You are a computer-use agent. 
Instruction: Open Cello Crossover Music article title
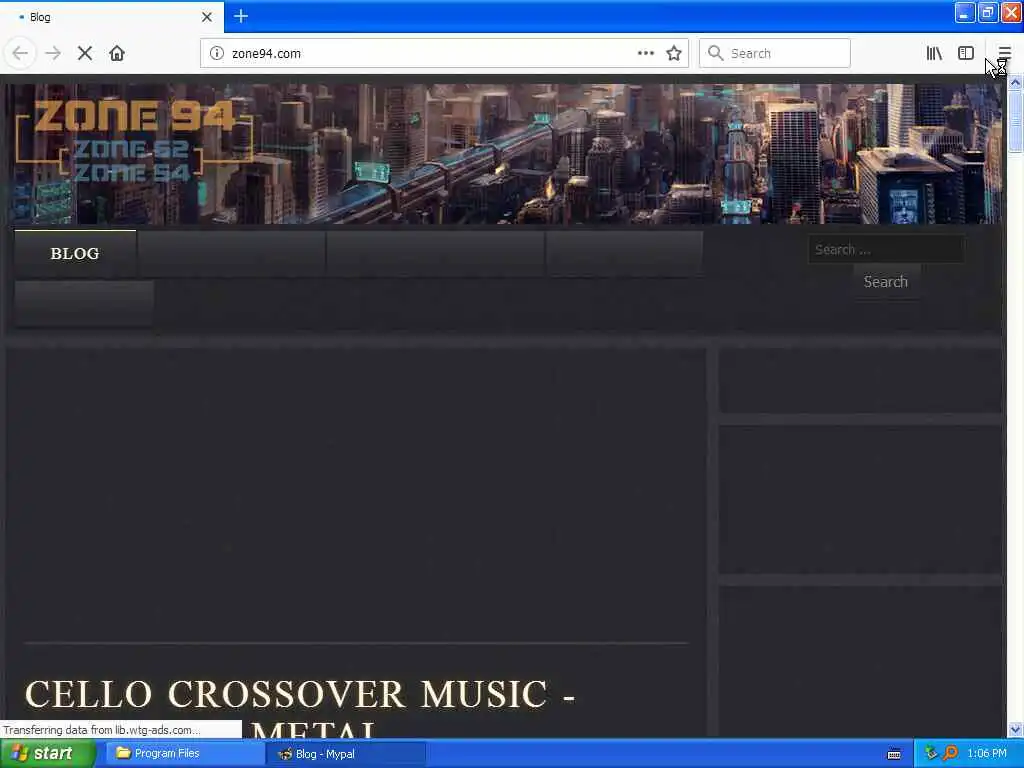point(299,708)
